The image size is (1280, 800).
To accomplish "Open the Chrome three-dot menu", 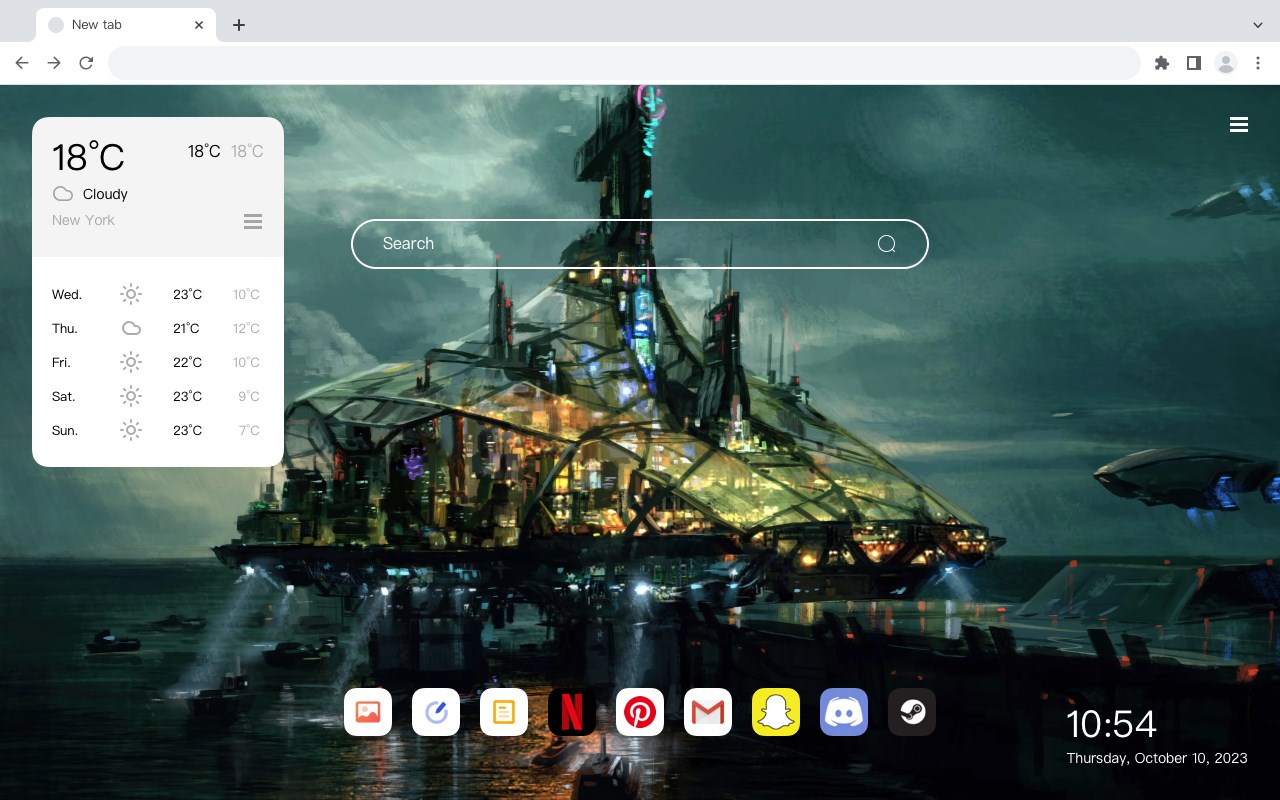I will [1258, 63].
